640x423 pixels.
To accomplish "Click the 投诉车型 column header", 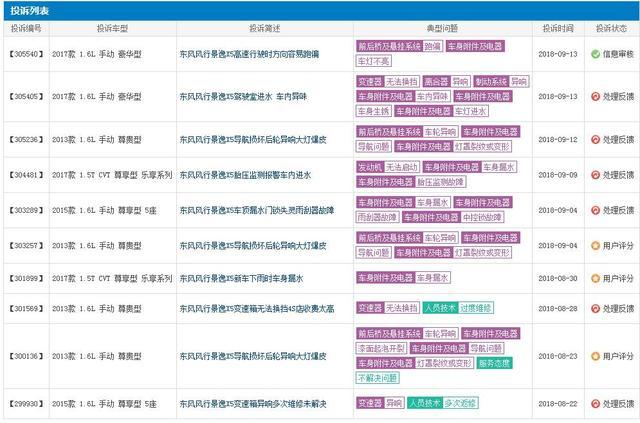I will [112, 28].
